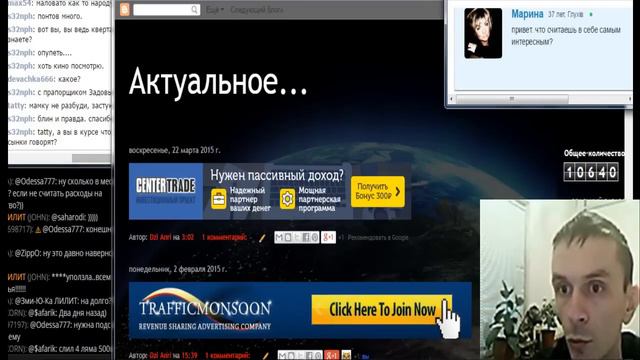Click the webcam video overlay

(x=560, y=280)
